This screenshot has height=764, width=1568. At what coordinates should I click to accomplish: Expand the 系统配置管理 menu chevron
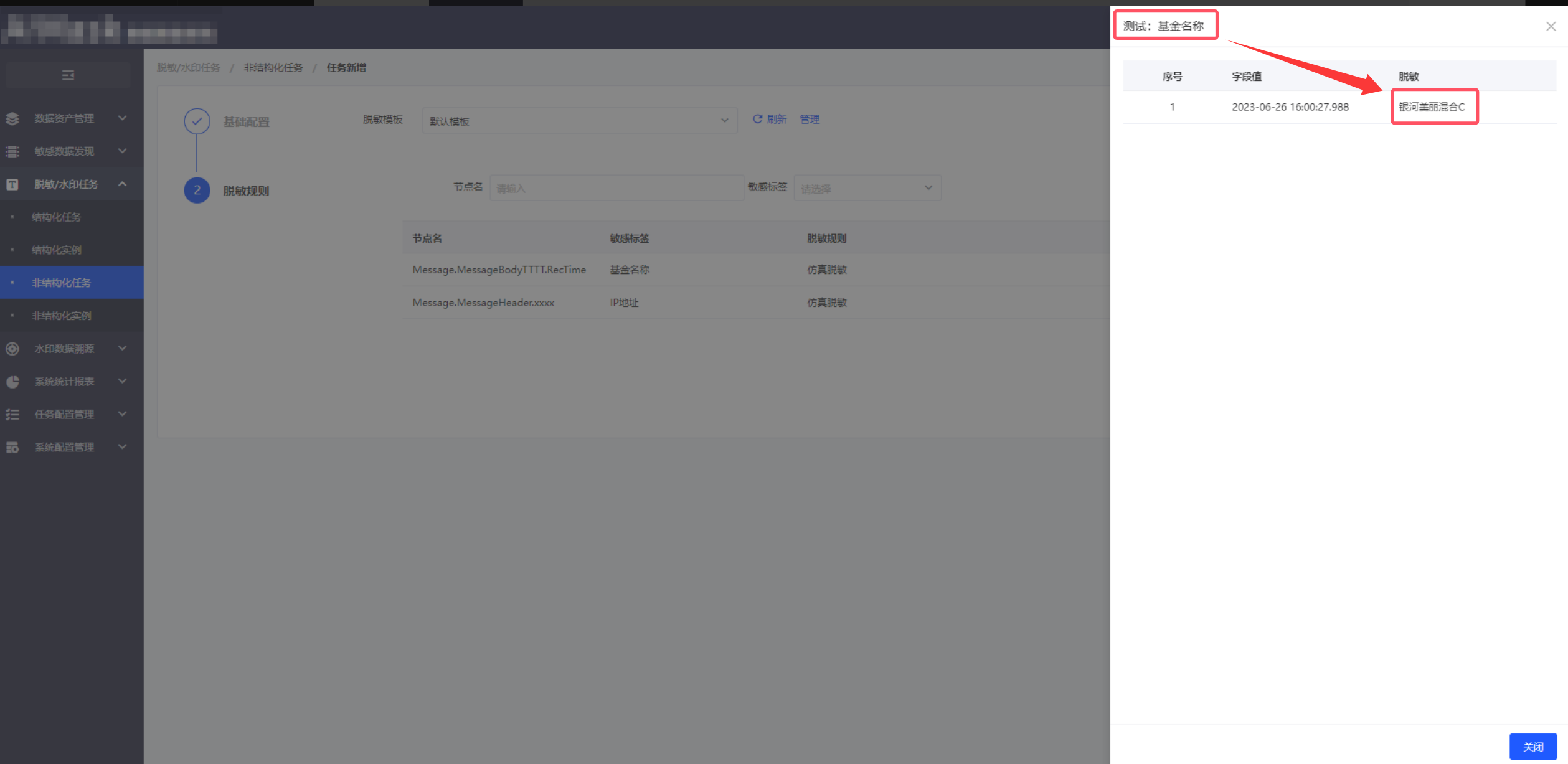point(123,446)
